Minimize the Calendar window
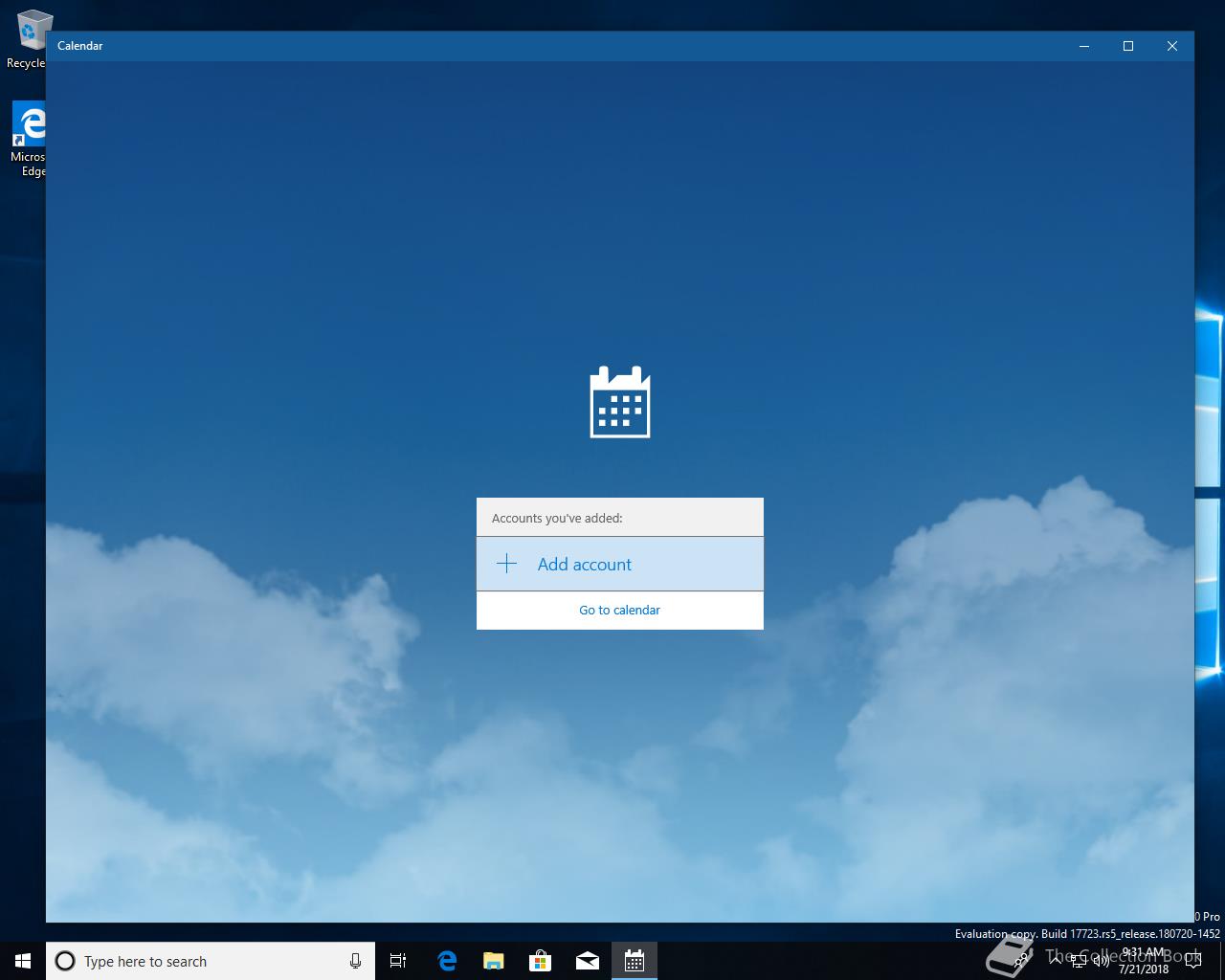 coord(1084,46)
